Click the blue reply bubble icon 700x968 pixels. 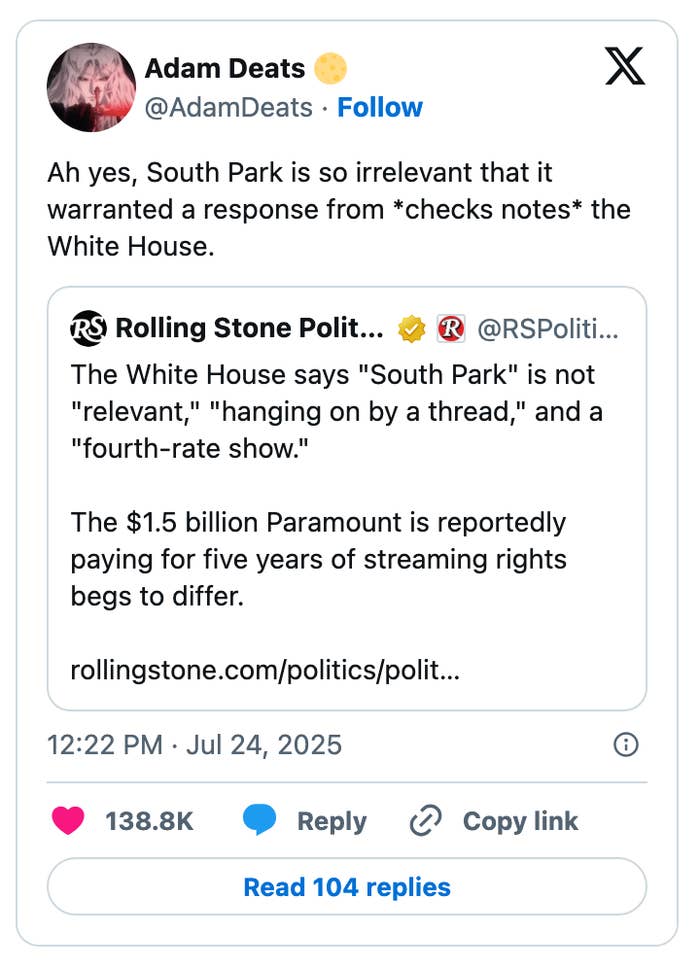tap(260, 821)
